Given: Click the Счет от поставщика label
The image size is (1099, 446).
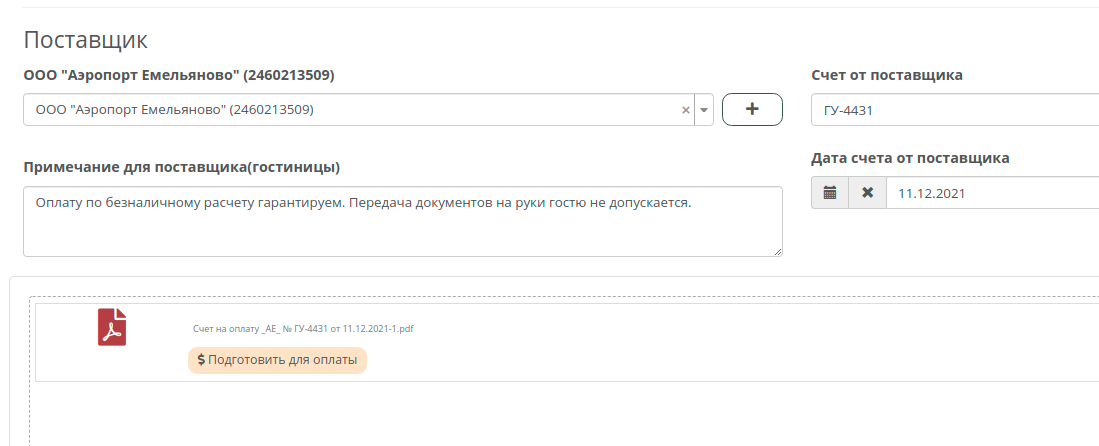Looking at the screenshot, I should pos(886,75).
